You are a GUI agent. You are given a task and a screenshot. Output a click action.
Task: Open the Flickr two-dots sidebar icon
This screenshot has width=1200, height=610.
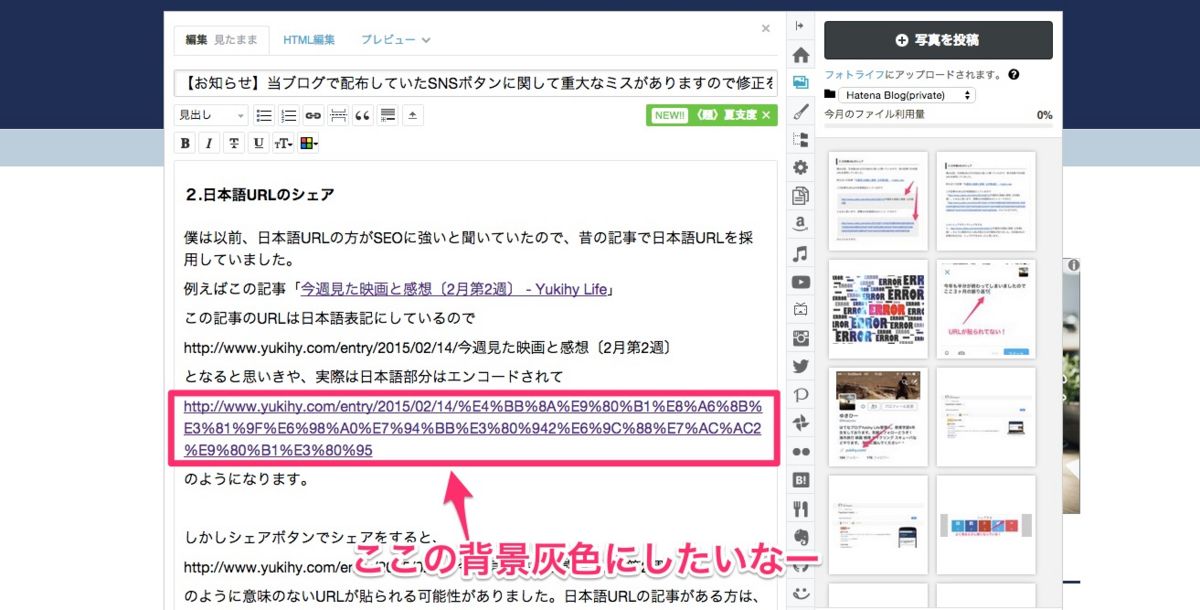pos(800,452)
